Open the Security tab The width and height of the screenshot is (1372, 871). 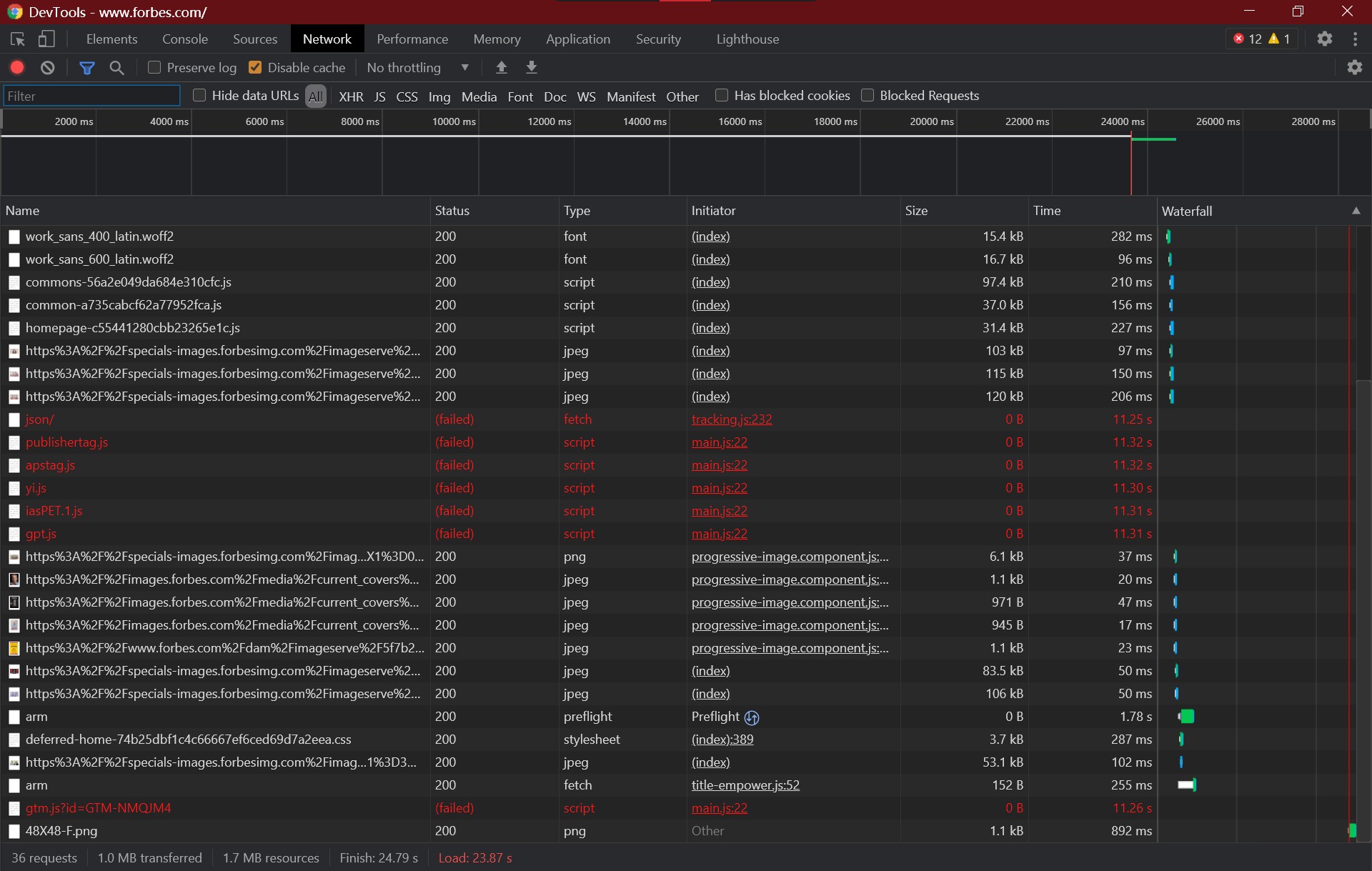point(658,39)
